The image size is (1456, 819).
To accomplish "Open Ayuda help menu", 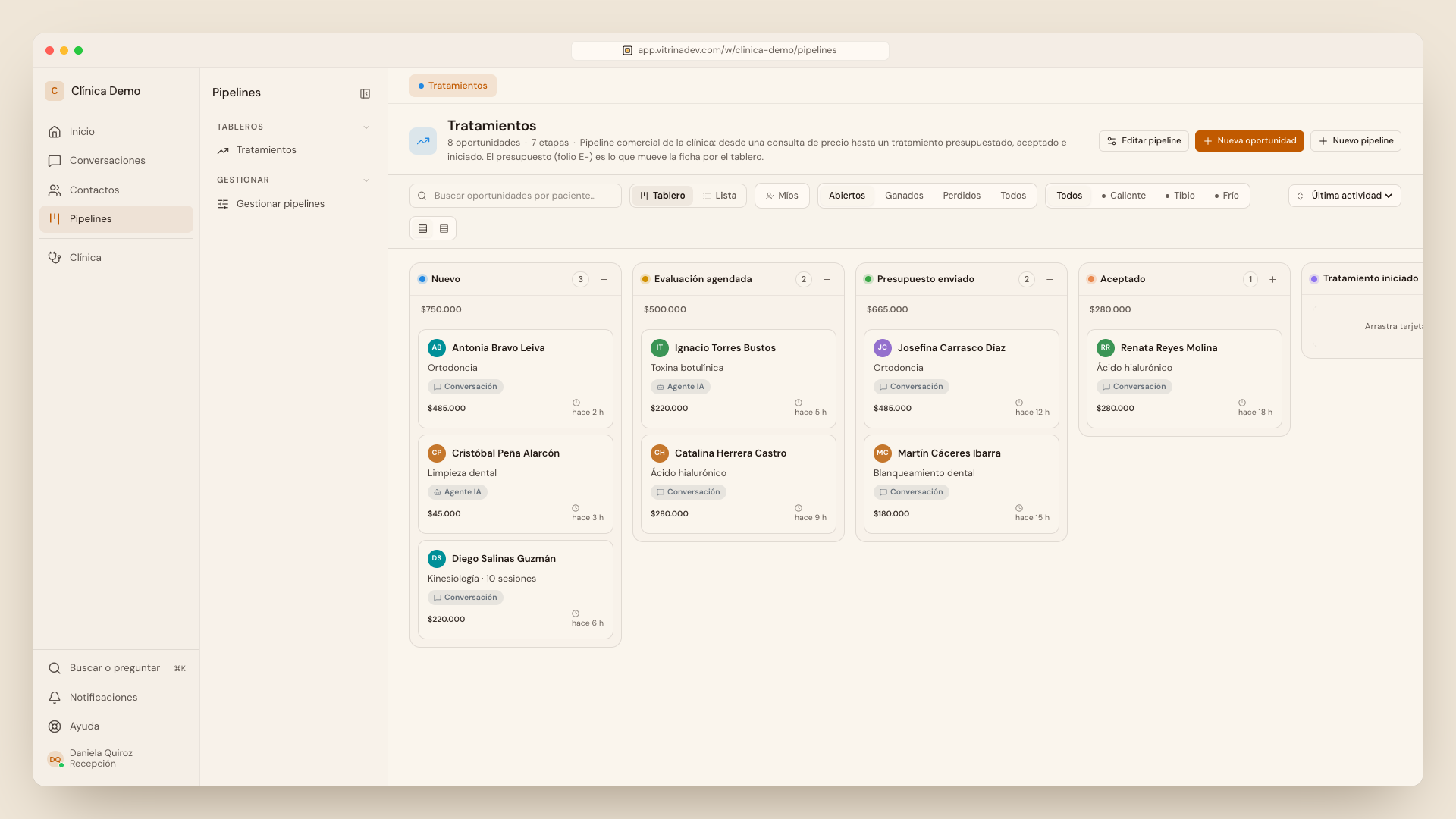I will (x=116, y=726).
